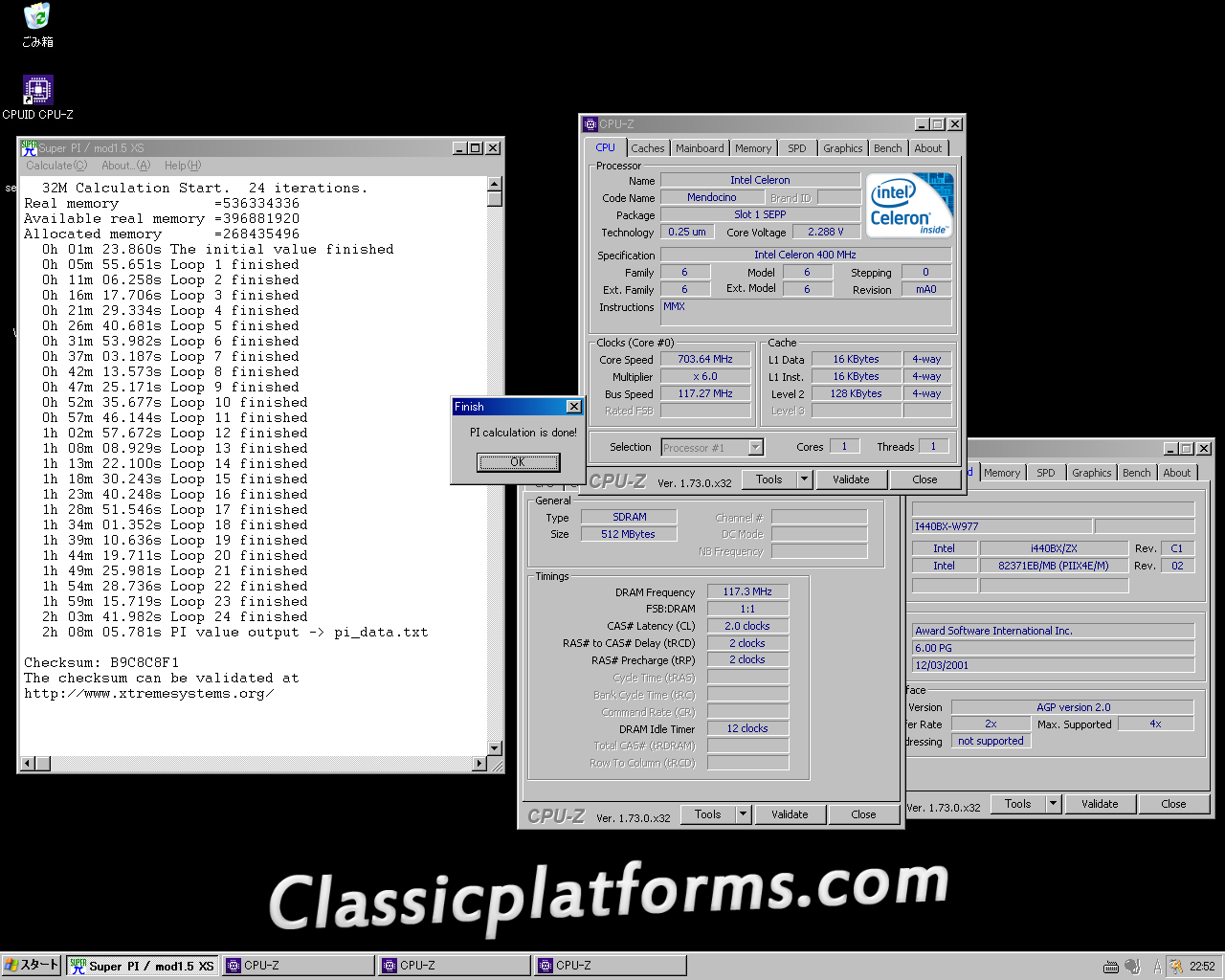The width and height of the screenshot is (1225, 980).
Task: Click the speaker icon in system tray
Action: [x=1132, y=967]
